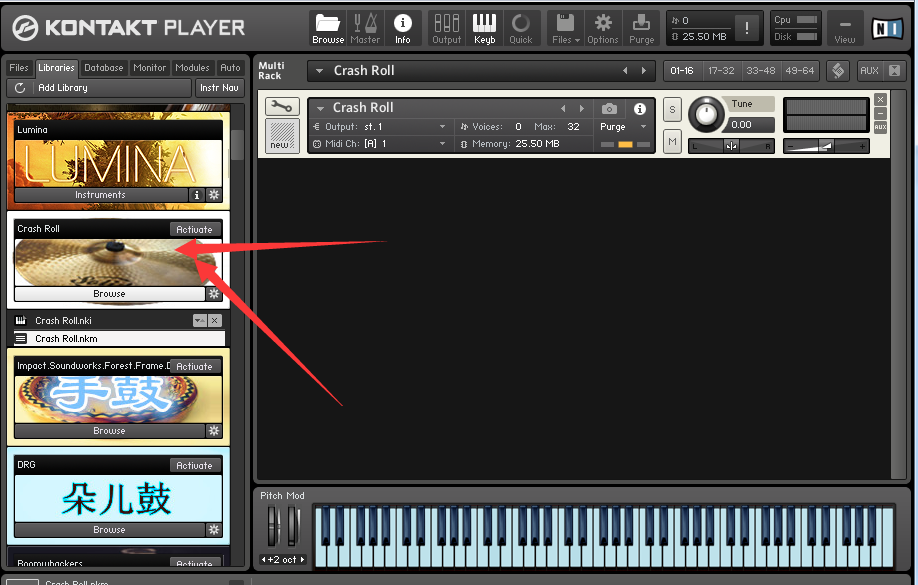The height and width of the screenshot is (585, 918).
Task: Open the Multi Rack name dropdown
Action: [320, 71]
